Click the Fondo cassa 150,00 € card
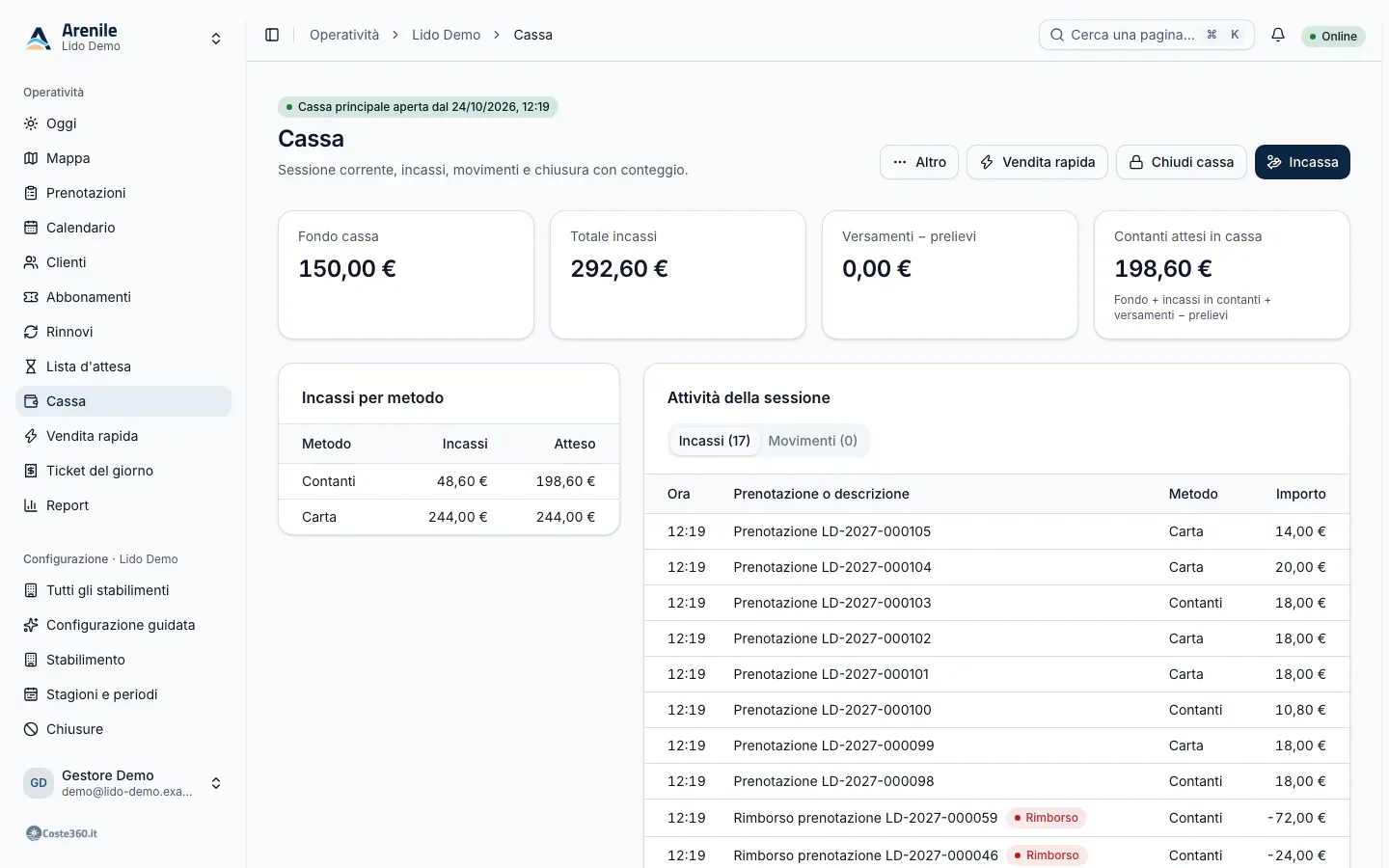The width and height of the screenshot is (1389, 868). (406, 275)
